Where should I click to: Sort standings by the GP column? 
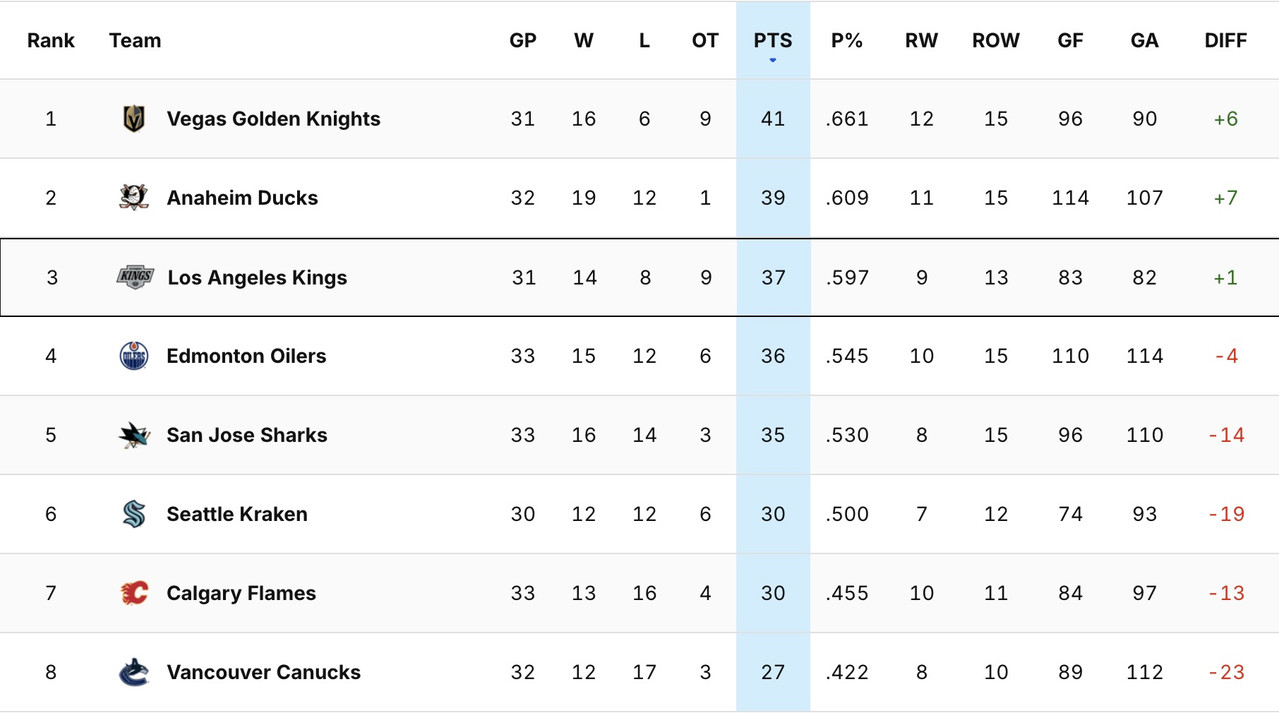522,40
